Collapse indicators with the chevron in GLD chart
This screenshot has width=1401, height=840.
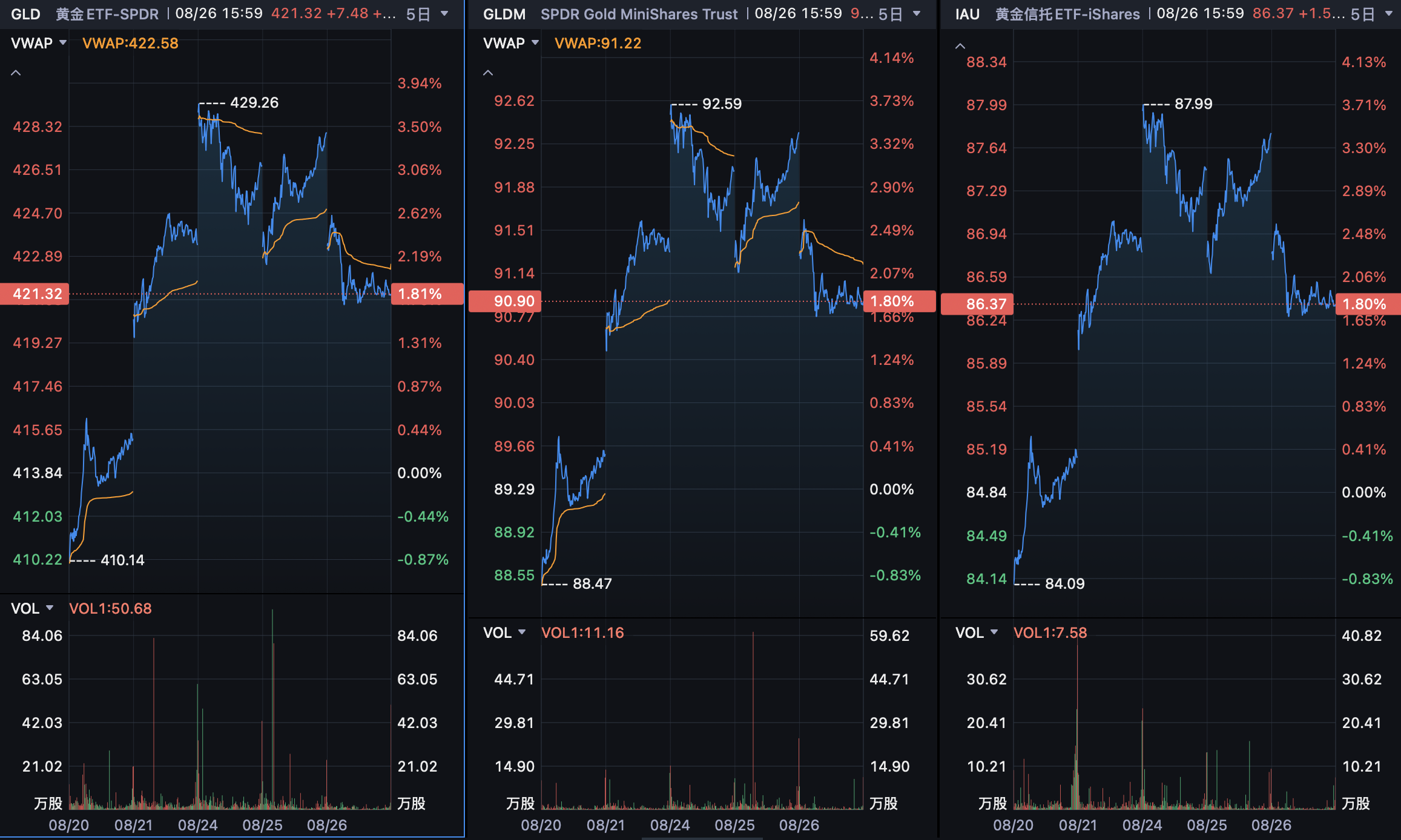click(16, 73)
